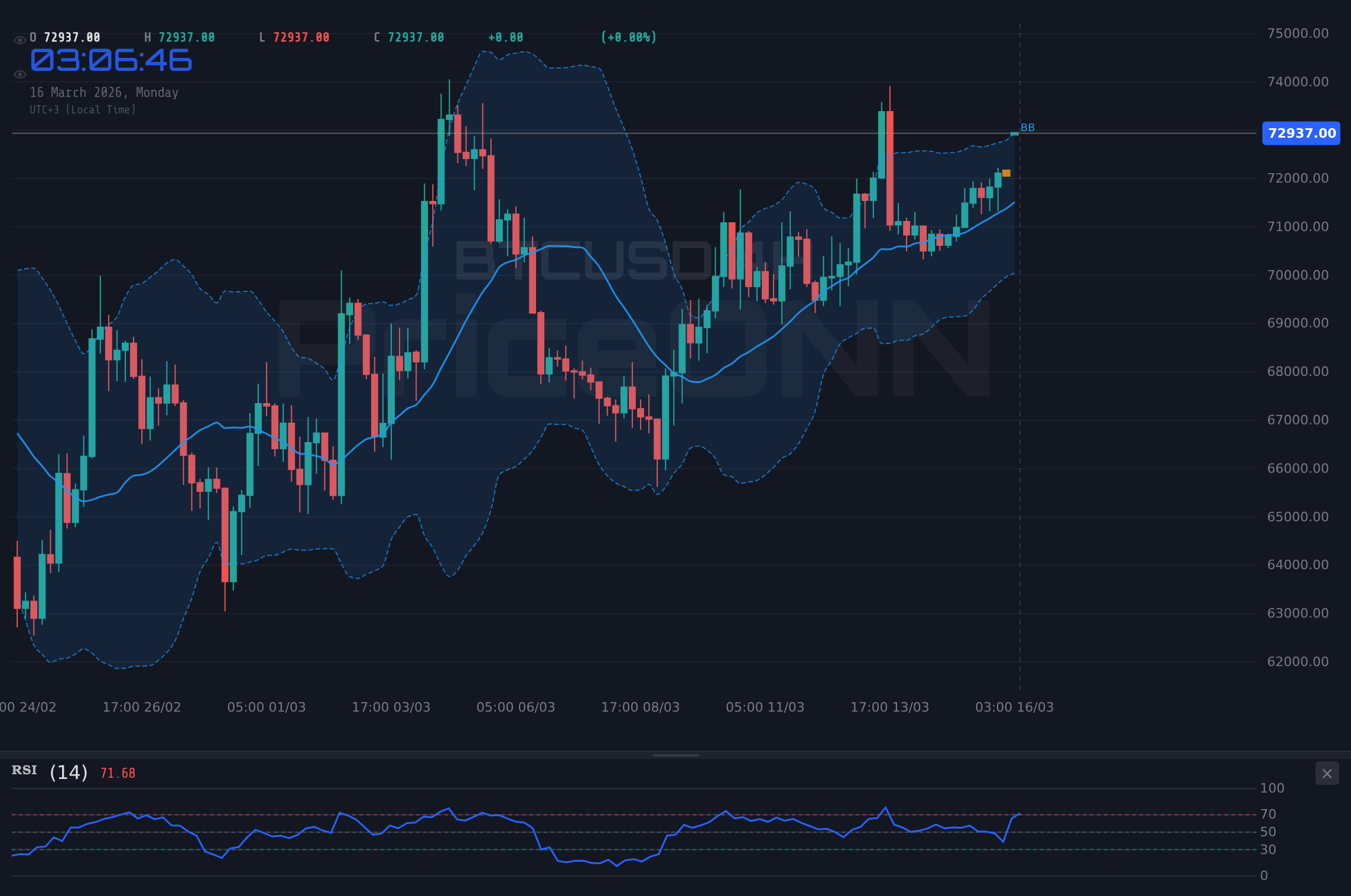Image resolution: width=1351 pixels, height=896 pixels.
Task: Click the Low value L 72937.00
Action: 294,37
